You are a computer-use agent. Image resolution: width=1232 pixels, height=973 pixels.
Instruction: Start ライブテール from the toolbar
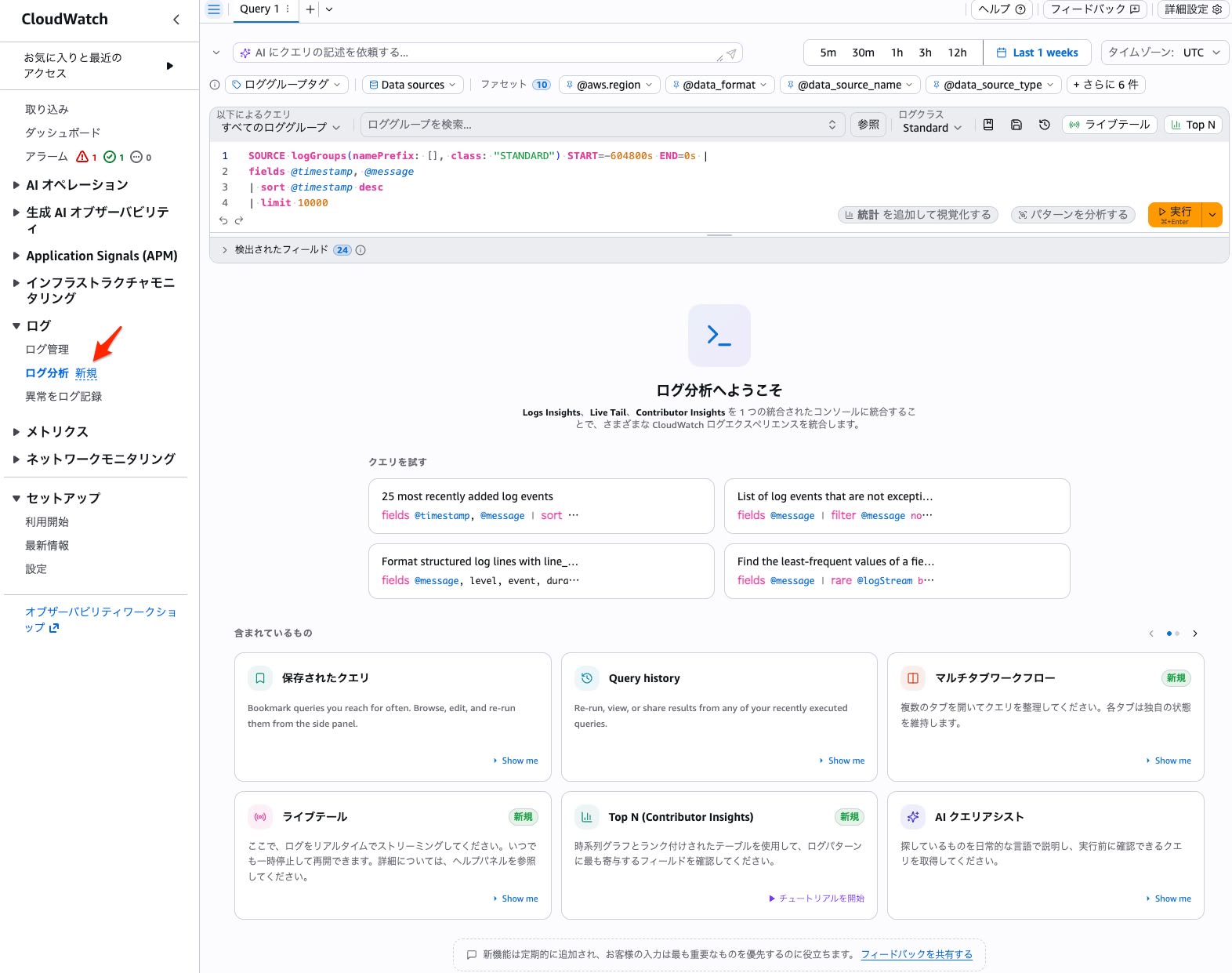1110,125
